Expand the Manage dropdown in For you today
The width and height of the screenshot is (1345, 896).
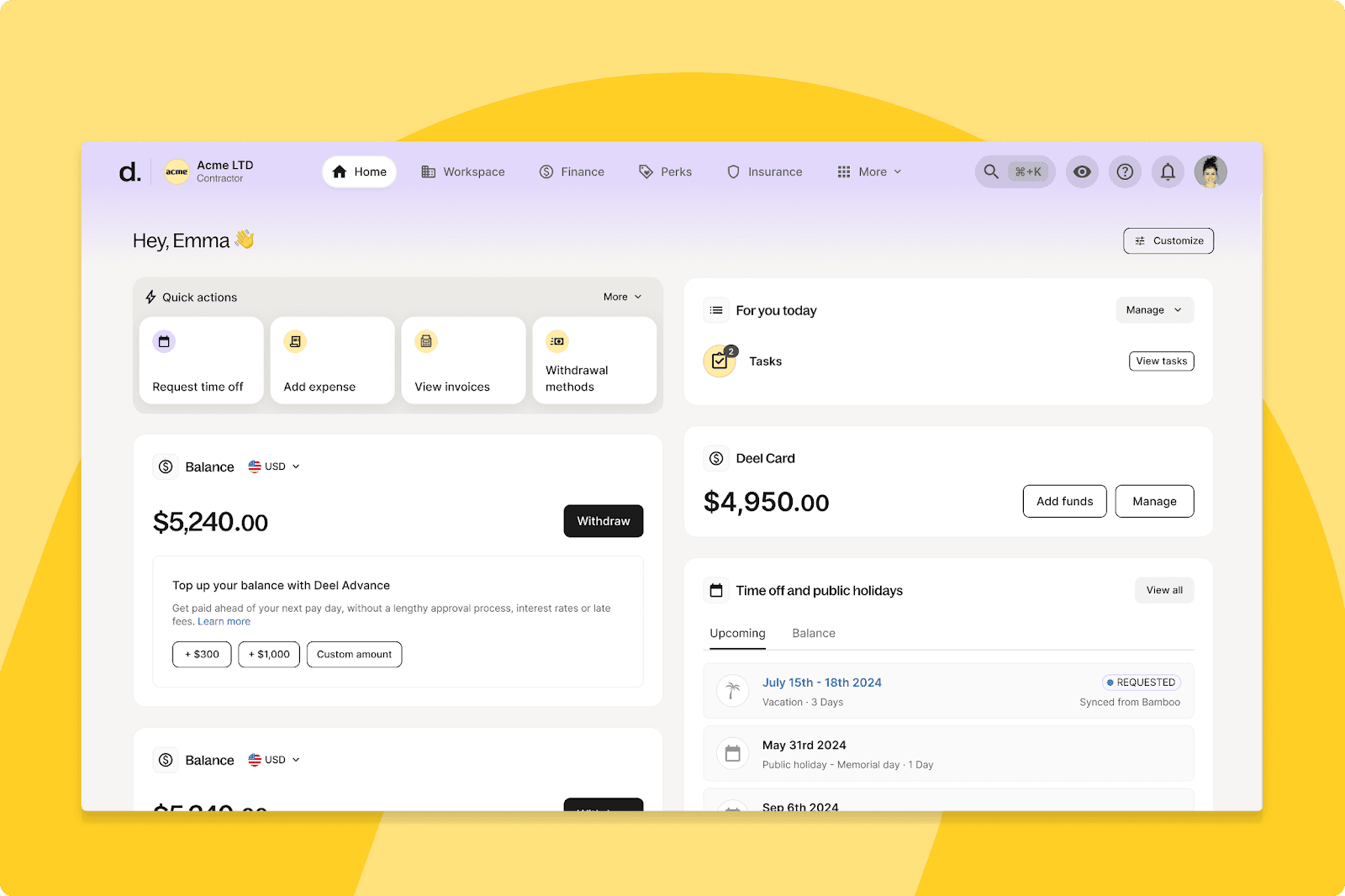click(1154, 310)
